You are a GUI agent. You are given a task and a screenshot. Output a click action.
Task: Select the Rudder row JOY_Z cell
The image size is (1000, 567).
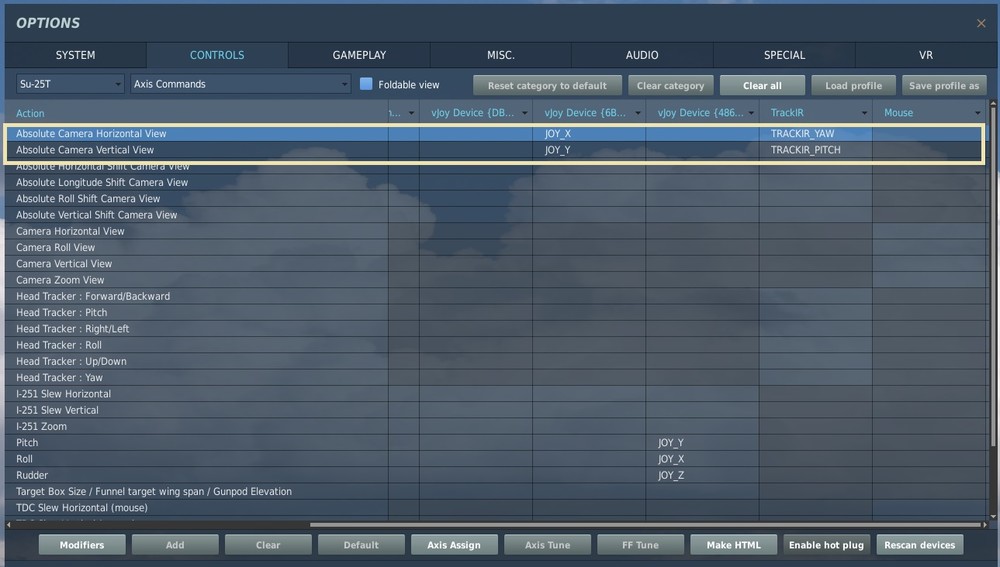point(702,475)
